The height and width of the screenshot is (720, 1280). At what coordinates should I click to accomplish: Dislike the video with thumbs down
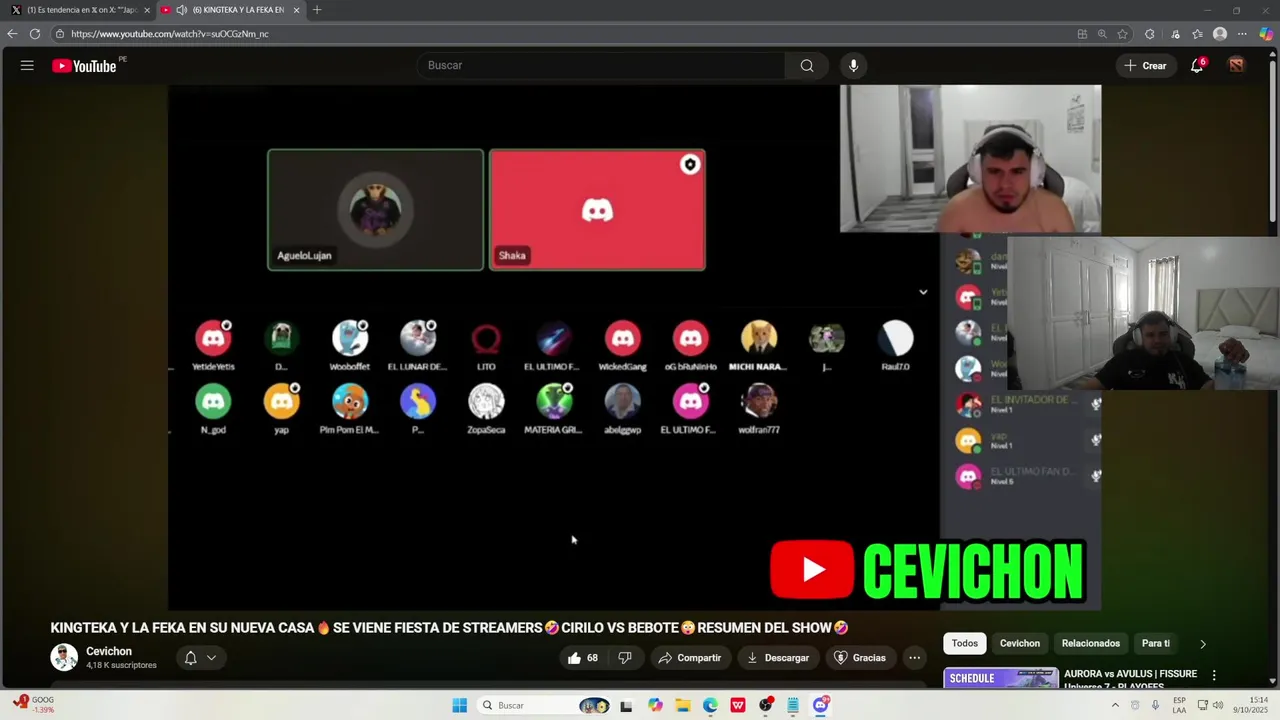[x=625, y=658]
